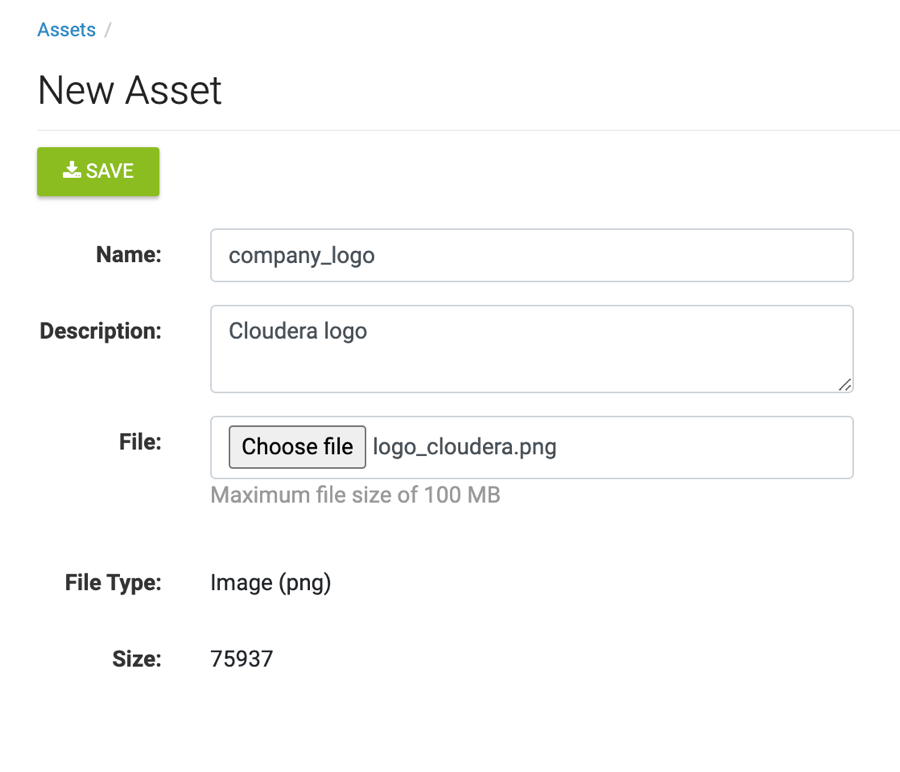
Task: Click the Name field label
Action: [129, 254]
